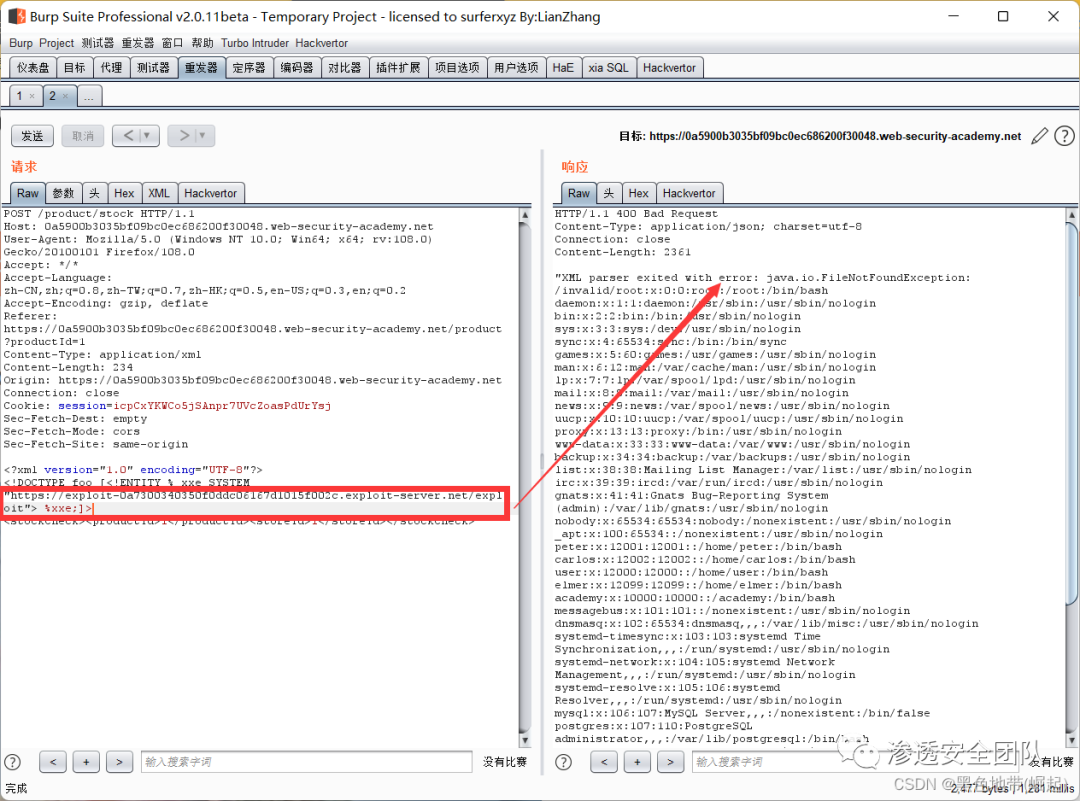This screenshot has width=1080, height=801.
Task: Click request search input field
Action: (307, 762)
